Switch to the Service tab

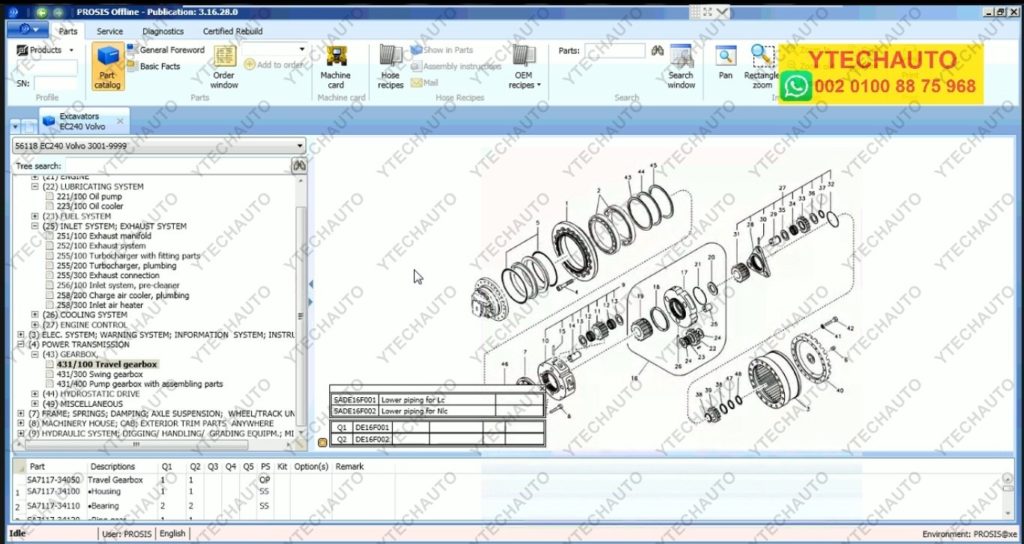pos(110,31)
